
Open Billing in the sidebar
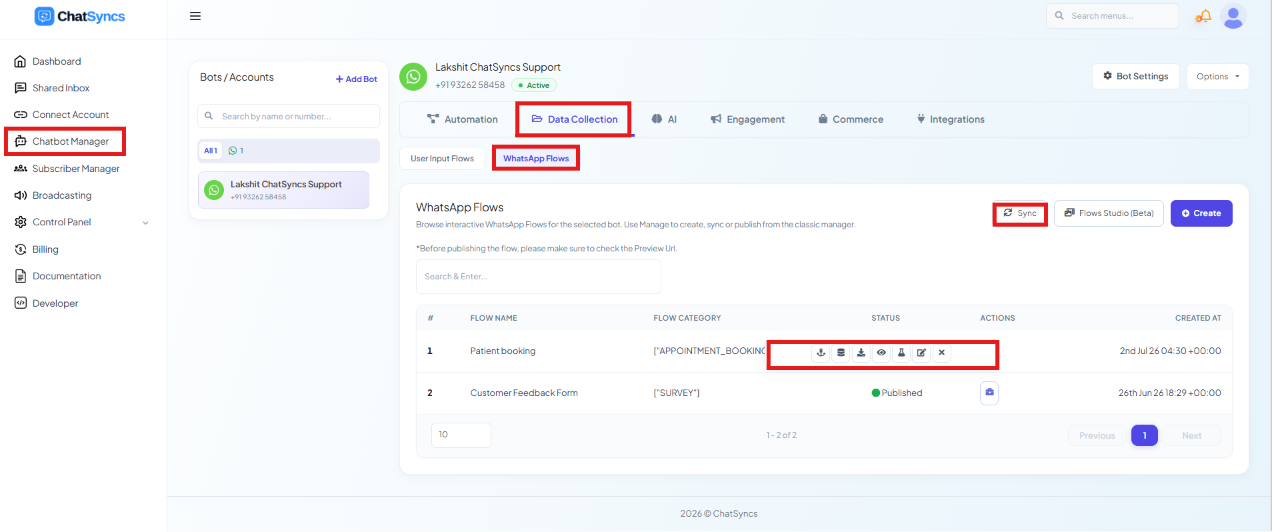pyautogui.click(x=45, y=249)
